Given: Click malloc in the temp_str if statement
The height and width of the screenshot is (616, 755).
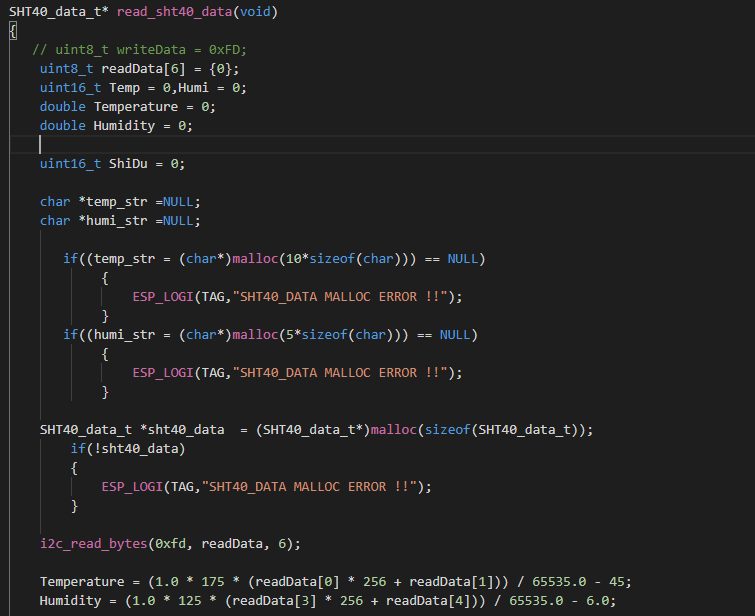Looking at the screenshot, I should (255, 259).
